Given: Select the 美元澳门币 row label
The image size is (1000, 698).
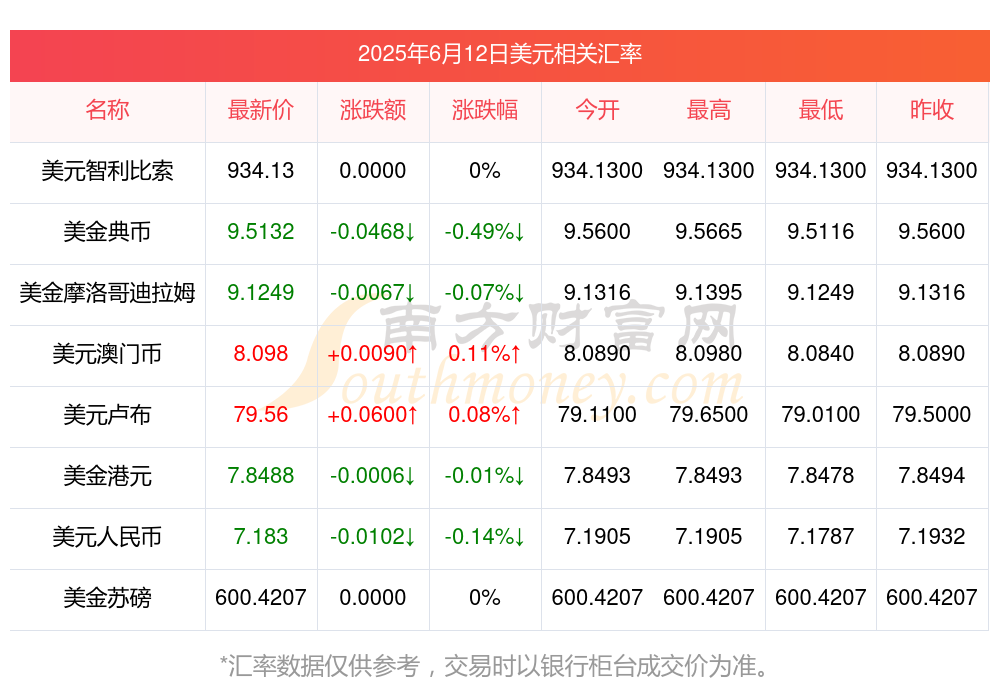Looking at the screenshot, I should point(107,354).
